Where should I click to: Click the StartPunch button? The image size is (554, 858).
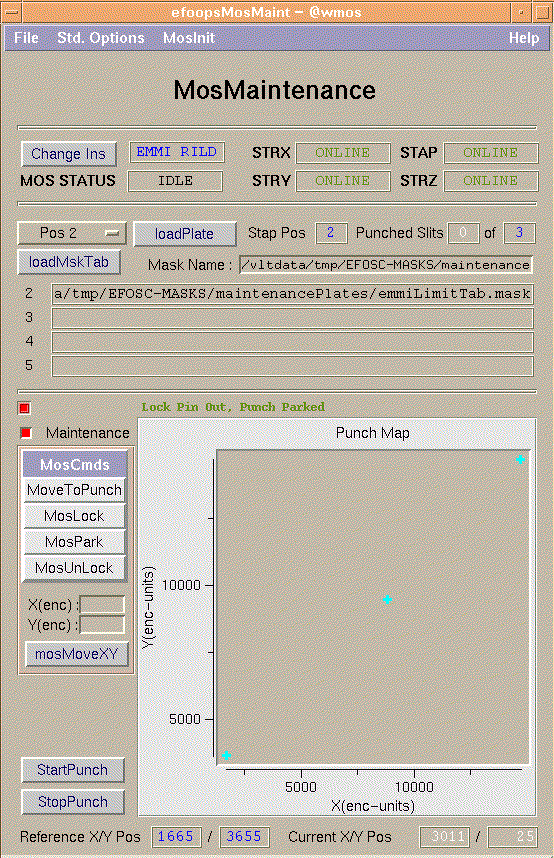click(73, 770)
